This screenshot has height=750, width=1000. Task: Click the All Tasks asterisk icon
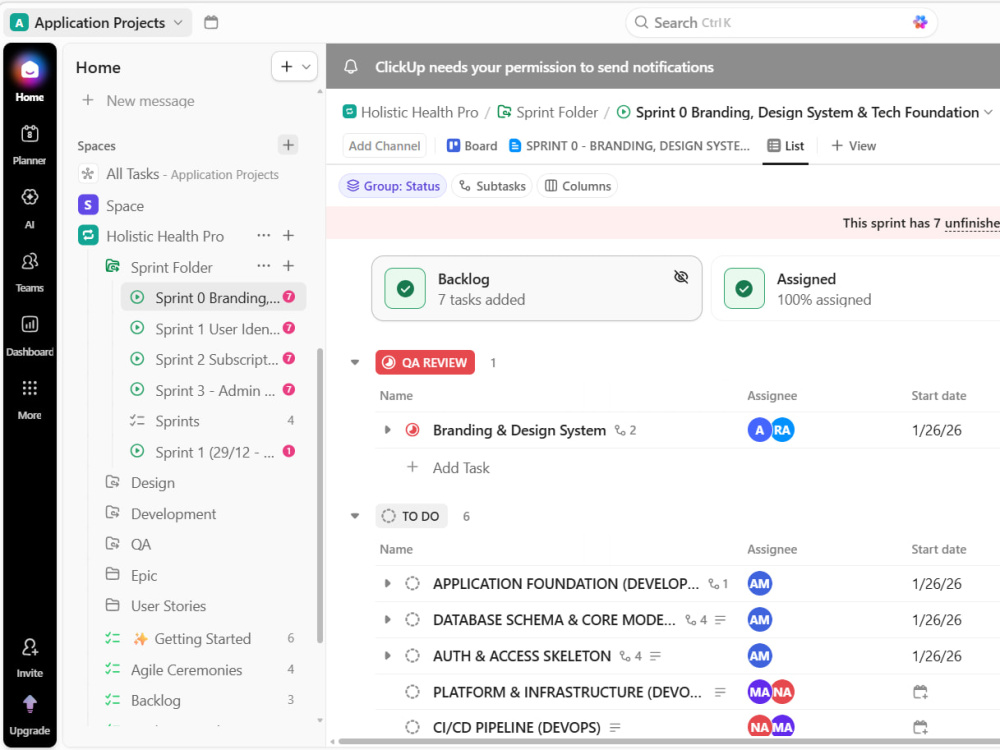[x=88, y=173]
